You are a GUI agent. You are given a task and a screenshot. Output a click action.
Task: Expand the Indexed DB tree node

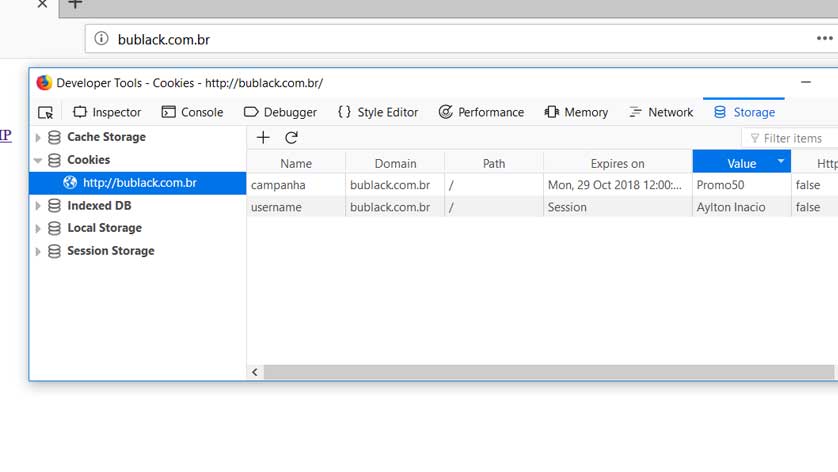(x=37, y=206)
